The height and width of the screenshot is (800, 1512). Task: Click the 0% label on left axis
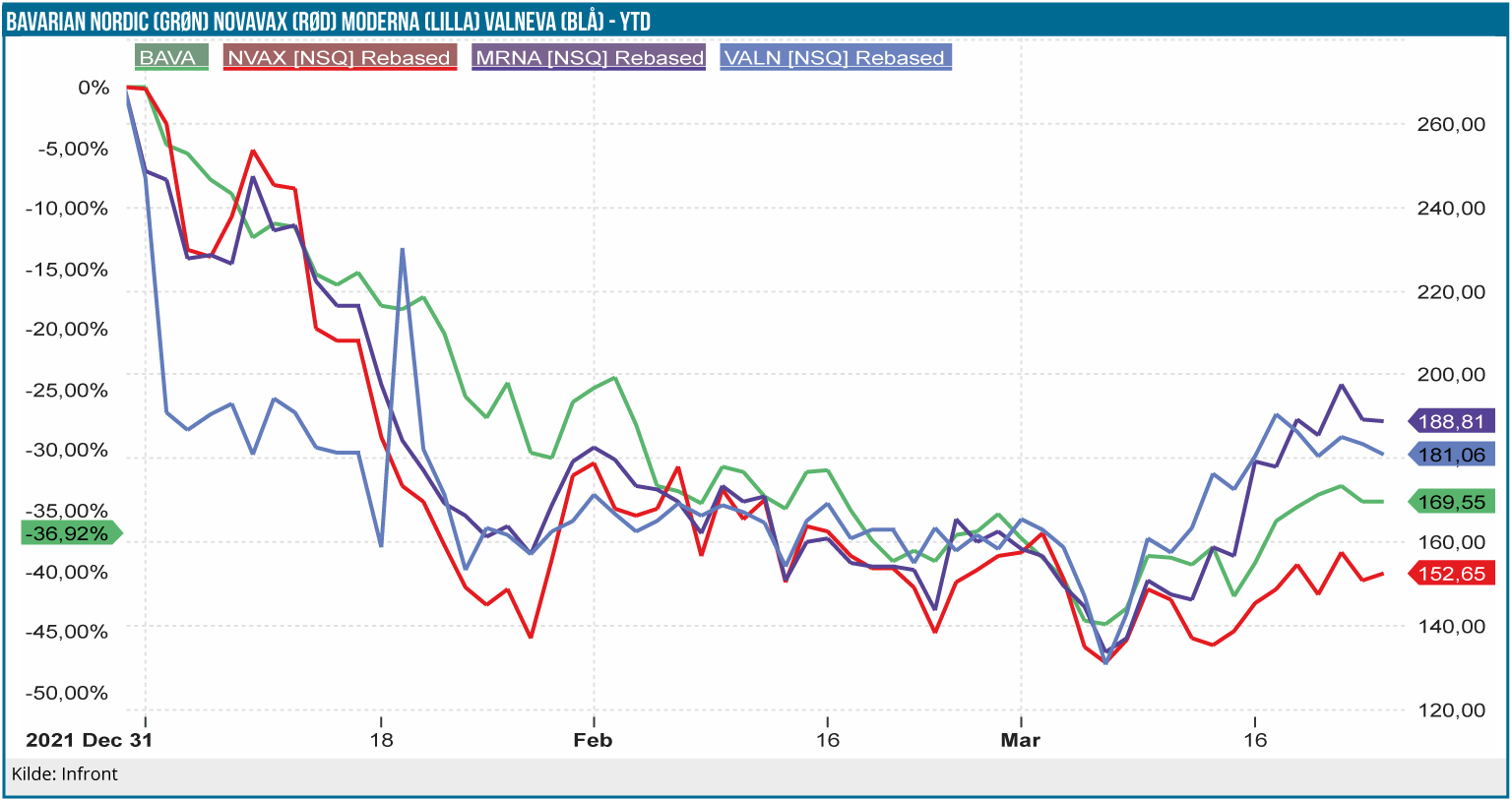click(94, 88)
